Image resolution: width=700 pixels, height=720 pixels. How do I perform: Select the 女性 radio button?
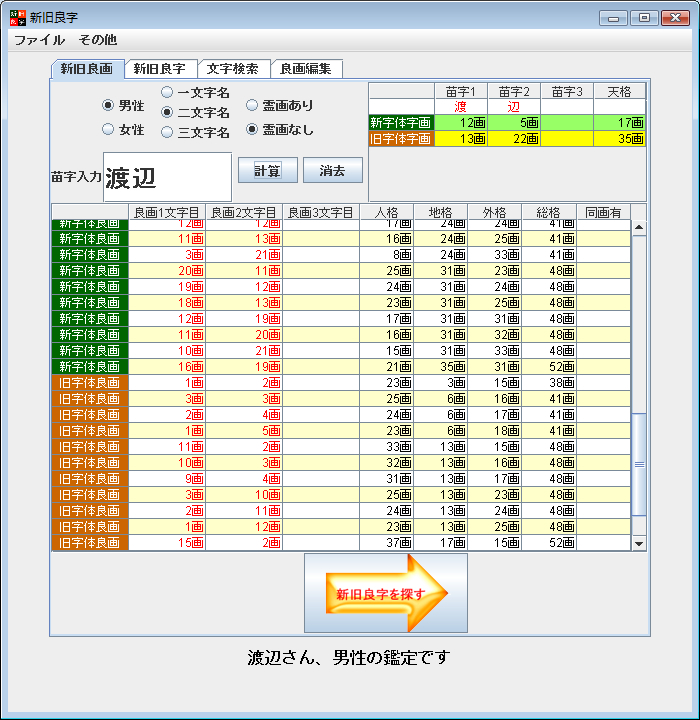[108, 129]
